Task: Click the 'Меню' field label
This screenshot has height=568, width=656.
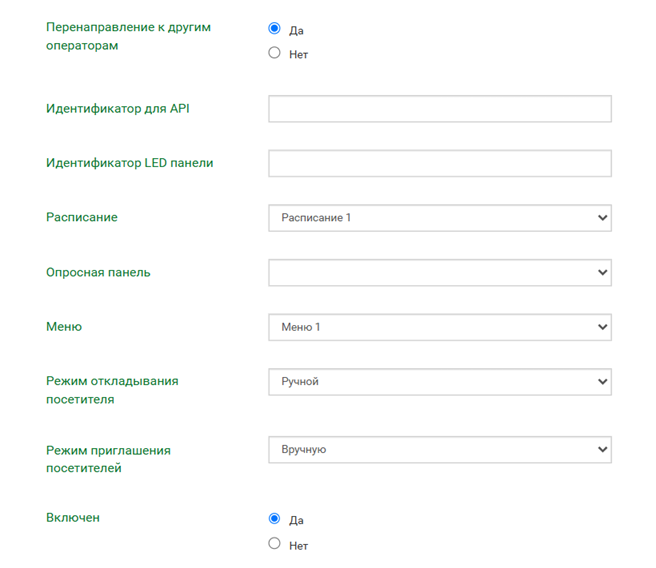Action: [64, 327]
